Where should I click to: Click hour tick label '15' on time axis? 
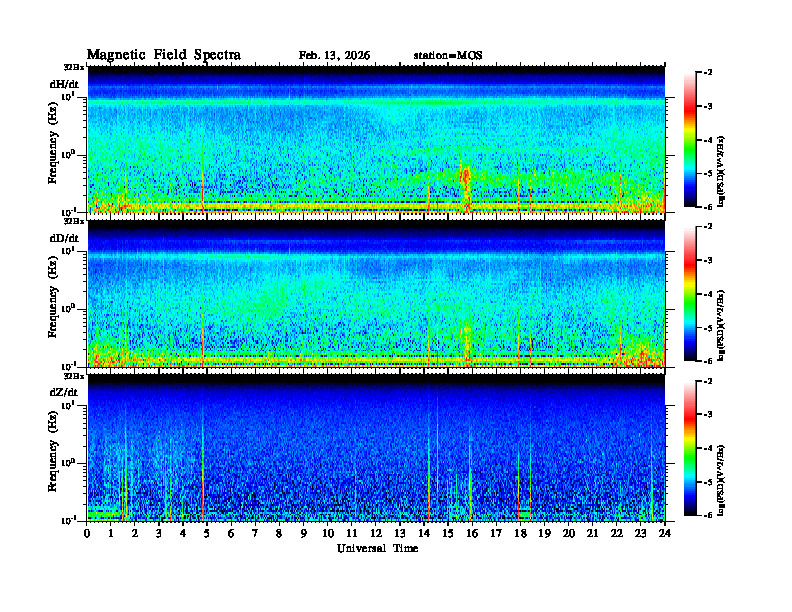pyautogui.click(x=448, y=534)
